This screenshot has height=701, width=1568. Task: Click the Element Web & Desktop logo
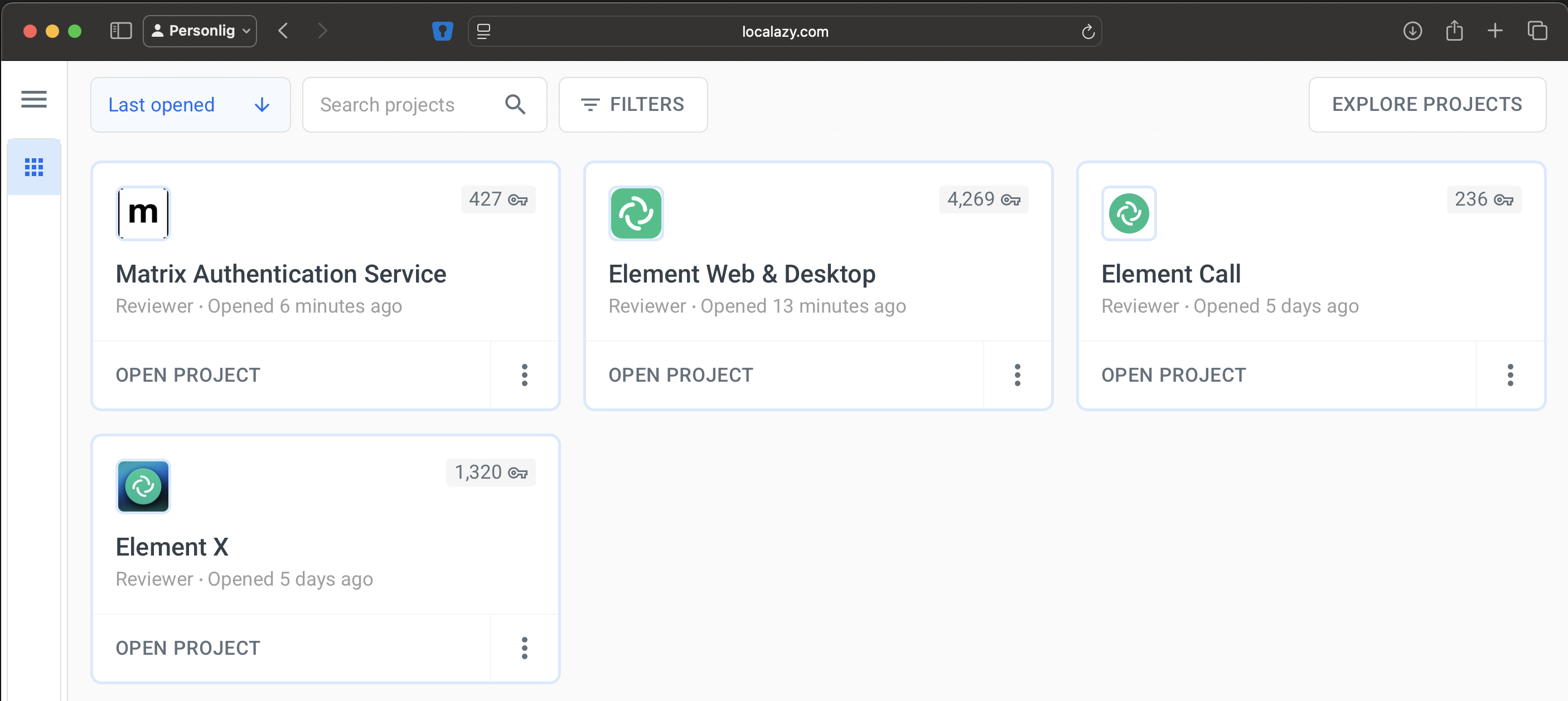point(636,213)
